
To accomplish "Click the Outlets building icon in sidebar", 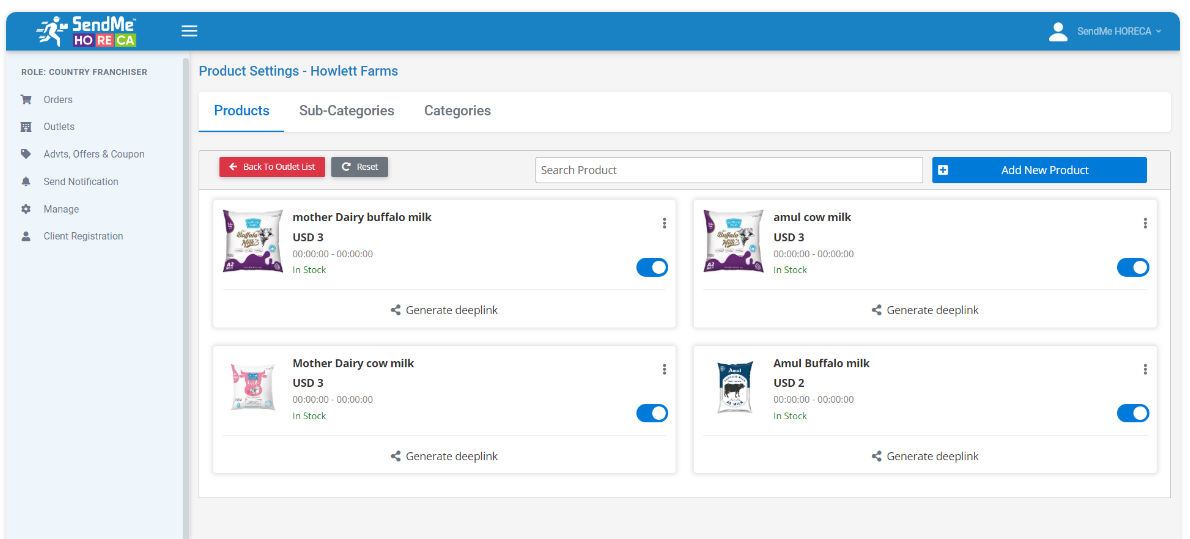I will [x=27, y=127].
